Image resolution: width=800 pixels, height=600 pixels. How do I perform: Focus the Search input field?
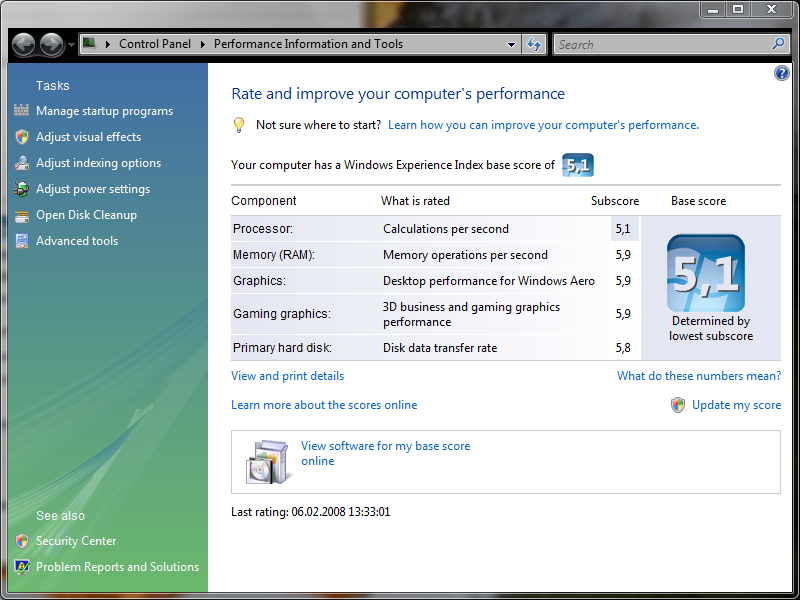[662, 44]
